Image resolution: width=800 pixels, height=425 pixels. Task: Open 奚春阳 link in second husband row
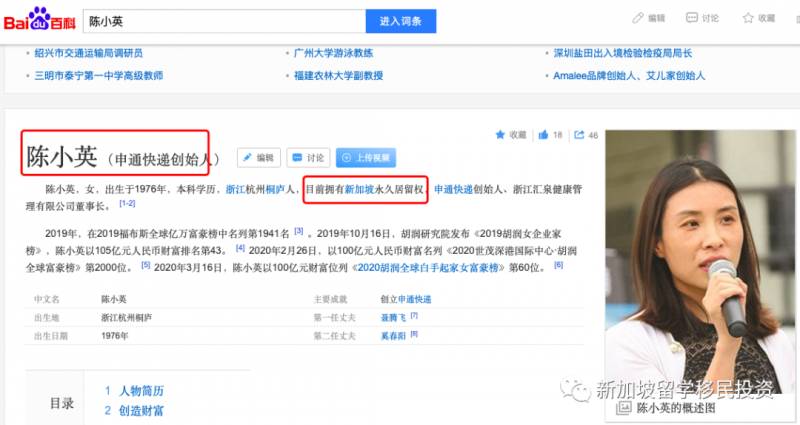pyautogui.click(x=393, y=336)
